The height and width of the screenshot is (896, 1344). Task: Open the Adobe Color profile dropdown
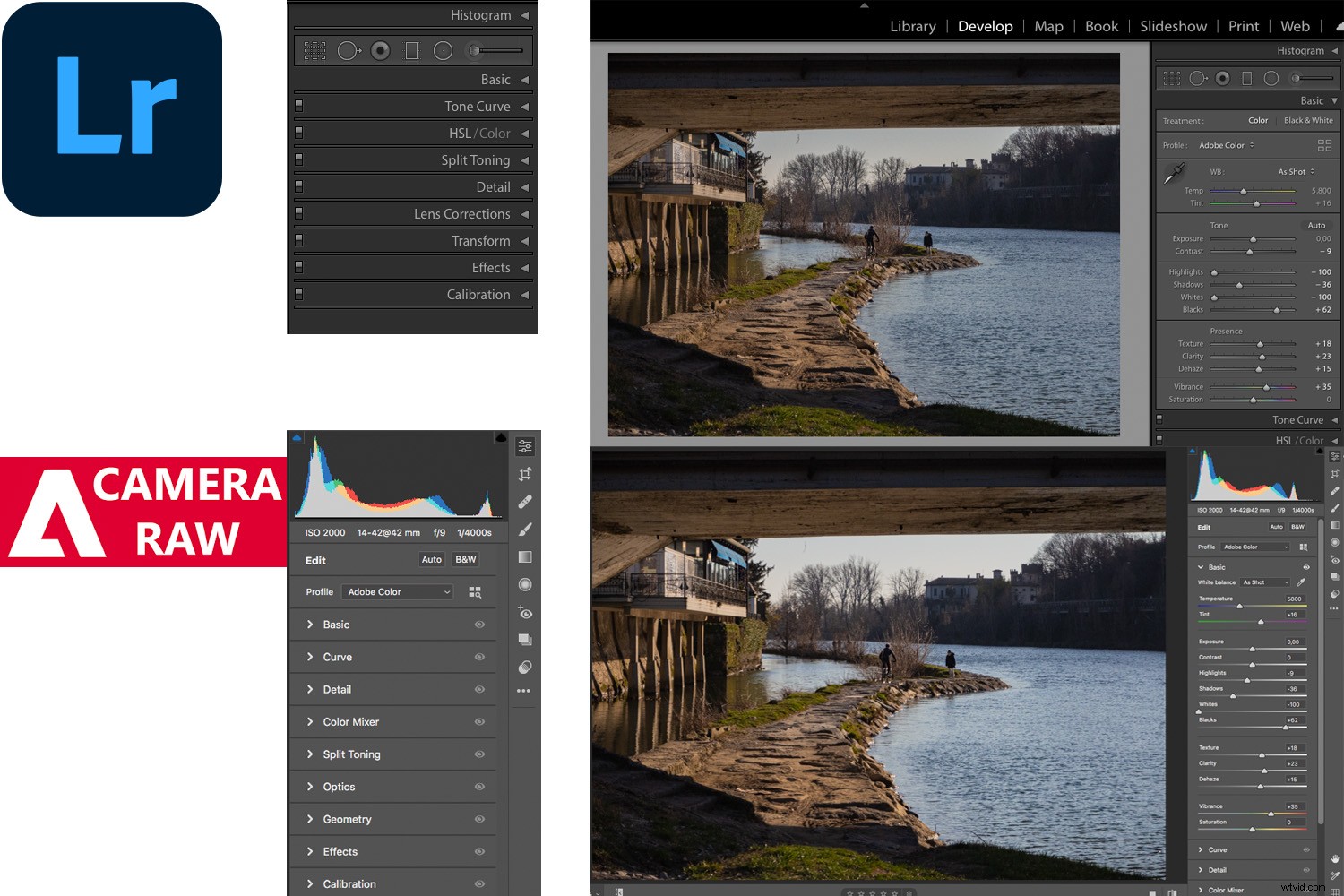click(x=397, y=591)
